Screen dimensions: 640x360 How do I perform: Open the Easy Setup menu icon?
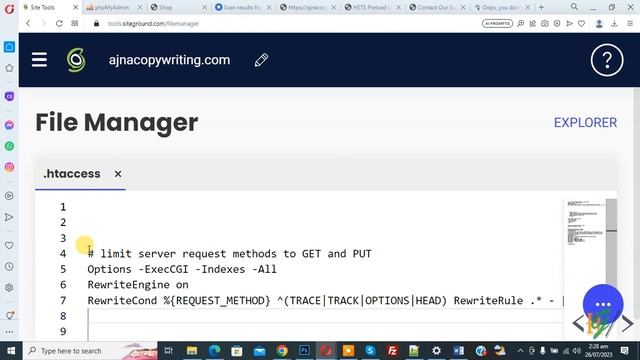click(x=630, y=24)
